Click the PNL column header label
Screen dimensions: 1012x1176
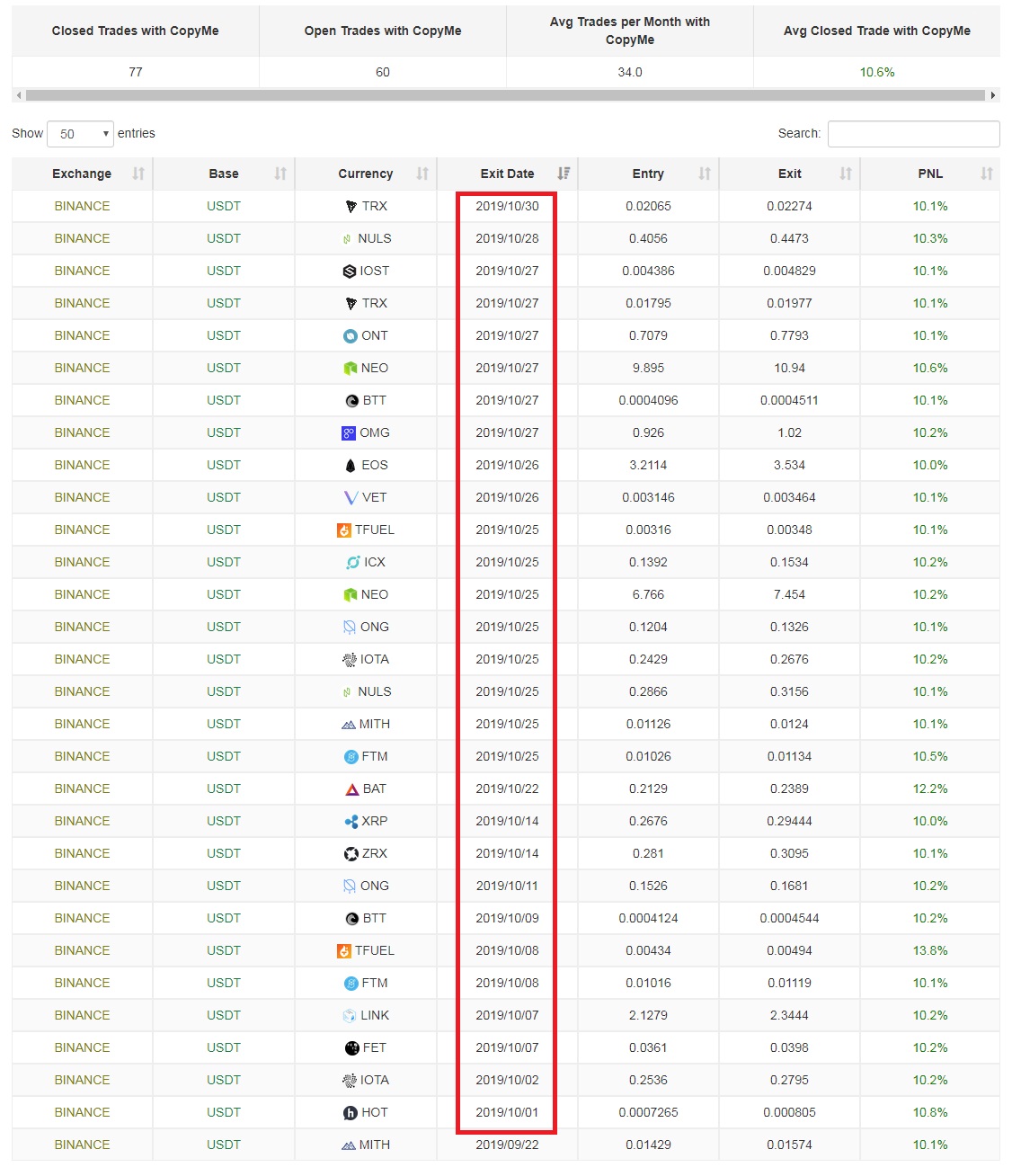[930, 174]
